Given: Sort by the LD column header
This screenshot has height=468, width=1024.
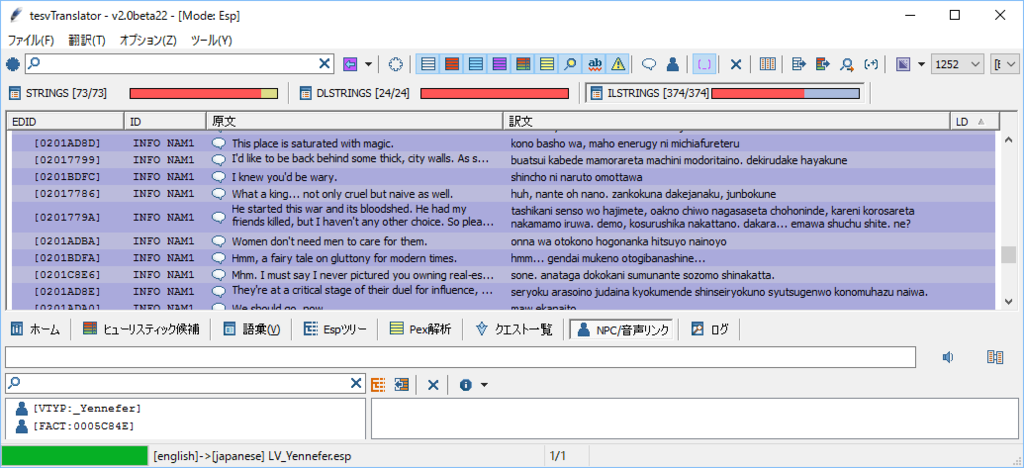Looking at the screenshot, I should [975, 121].
